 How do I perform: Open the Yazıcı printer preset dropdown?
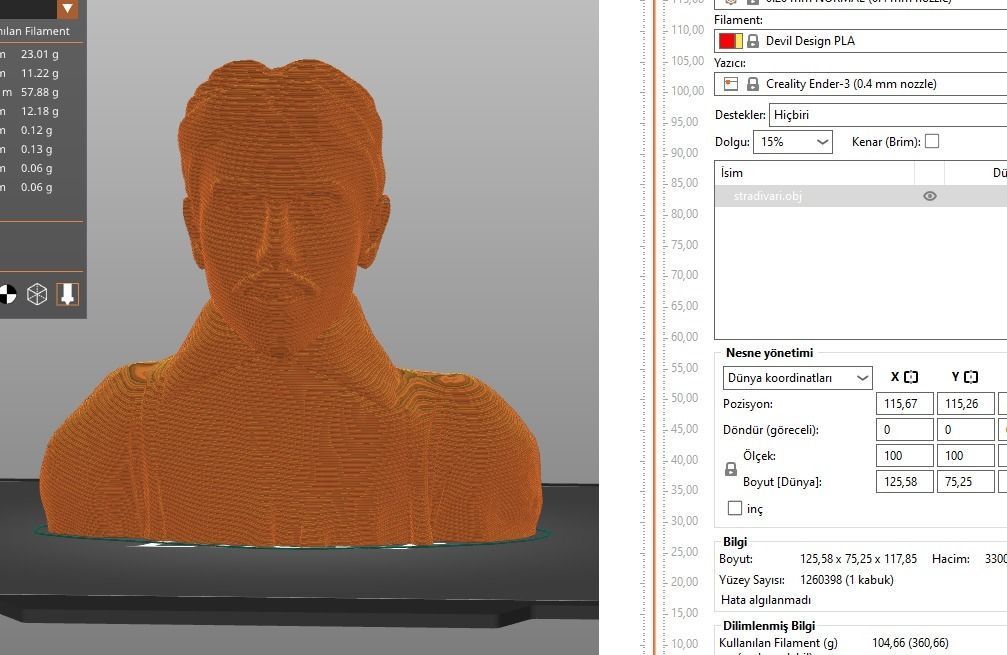tap(861, 83)
